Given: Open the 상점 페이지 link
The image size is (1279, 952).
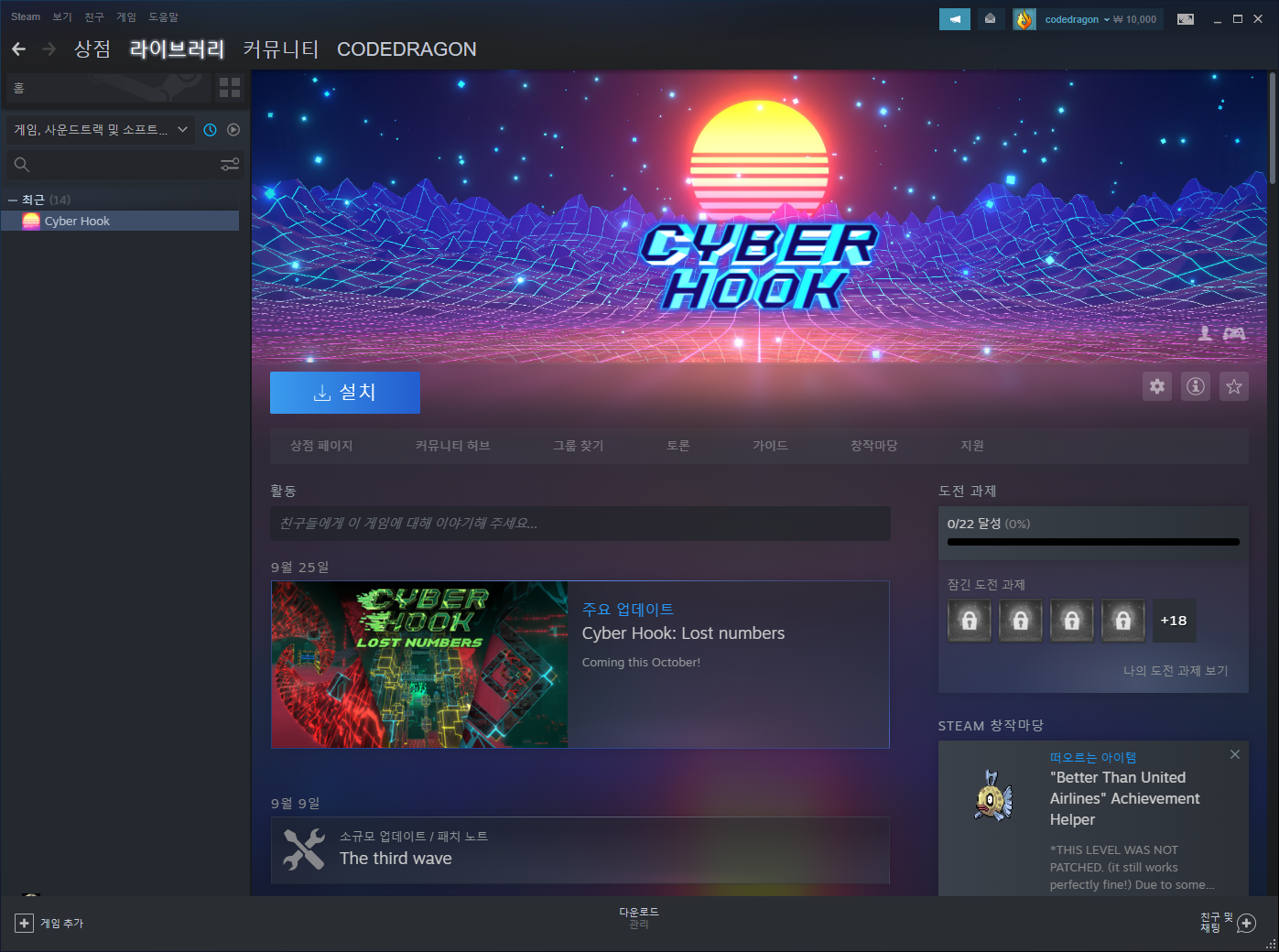Looking at the screenshot, I should point(321,446).
